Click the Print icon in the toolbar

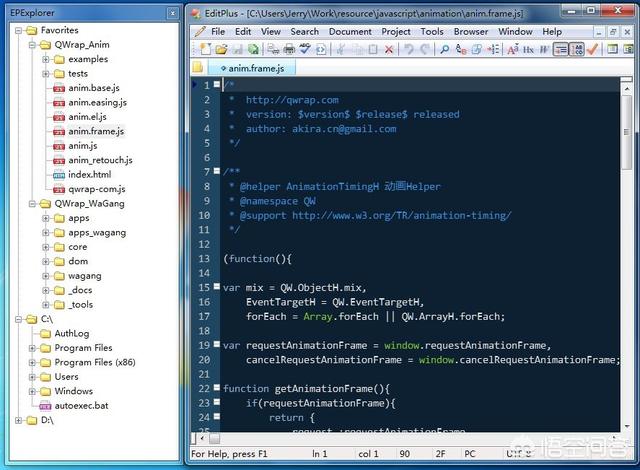[289, 49]
